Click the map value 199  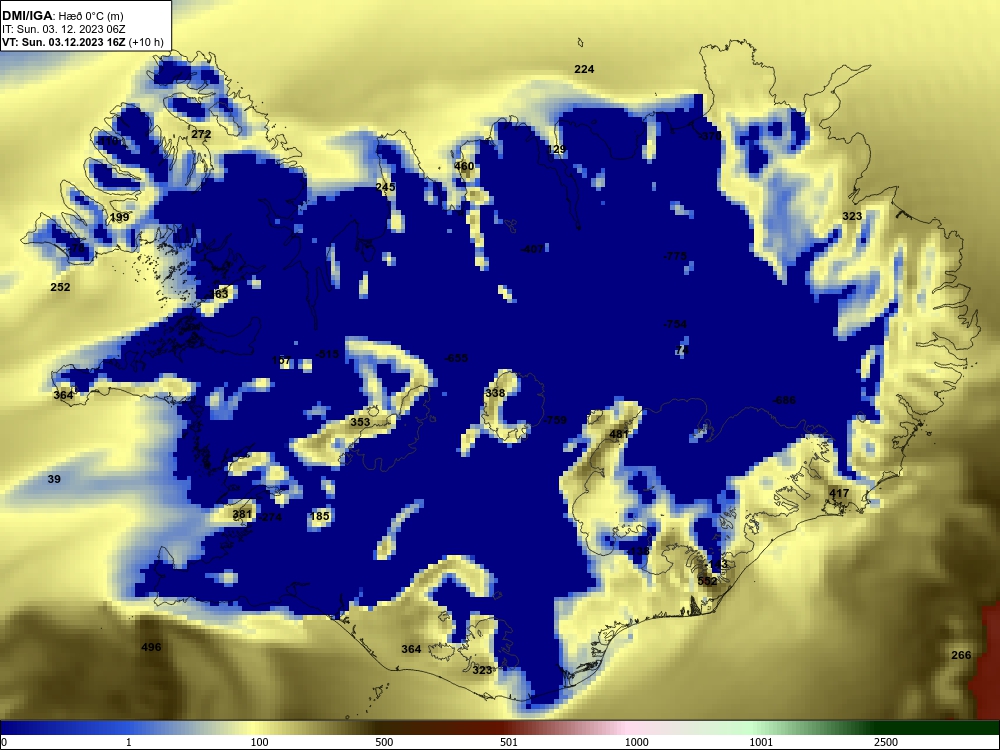pyautogui.click(x=119, y=217)
